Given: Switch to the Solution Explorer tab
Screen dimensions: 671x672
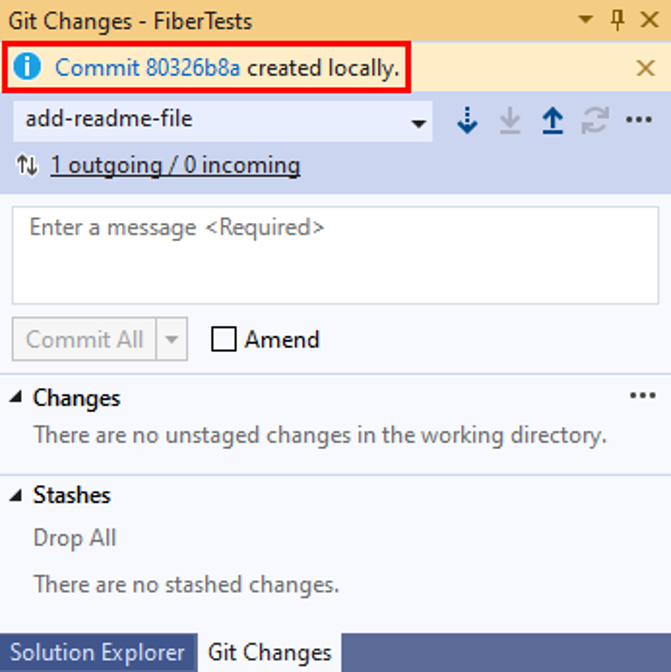Looking at the screenshot, I should click(98, 653).
